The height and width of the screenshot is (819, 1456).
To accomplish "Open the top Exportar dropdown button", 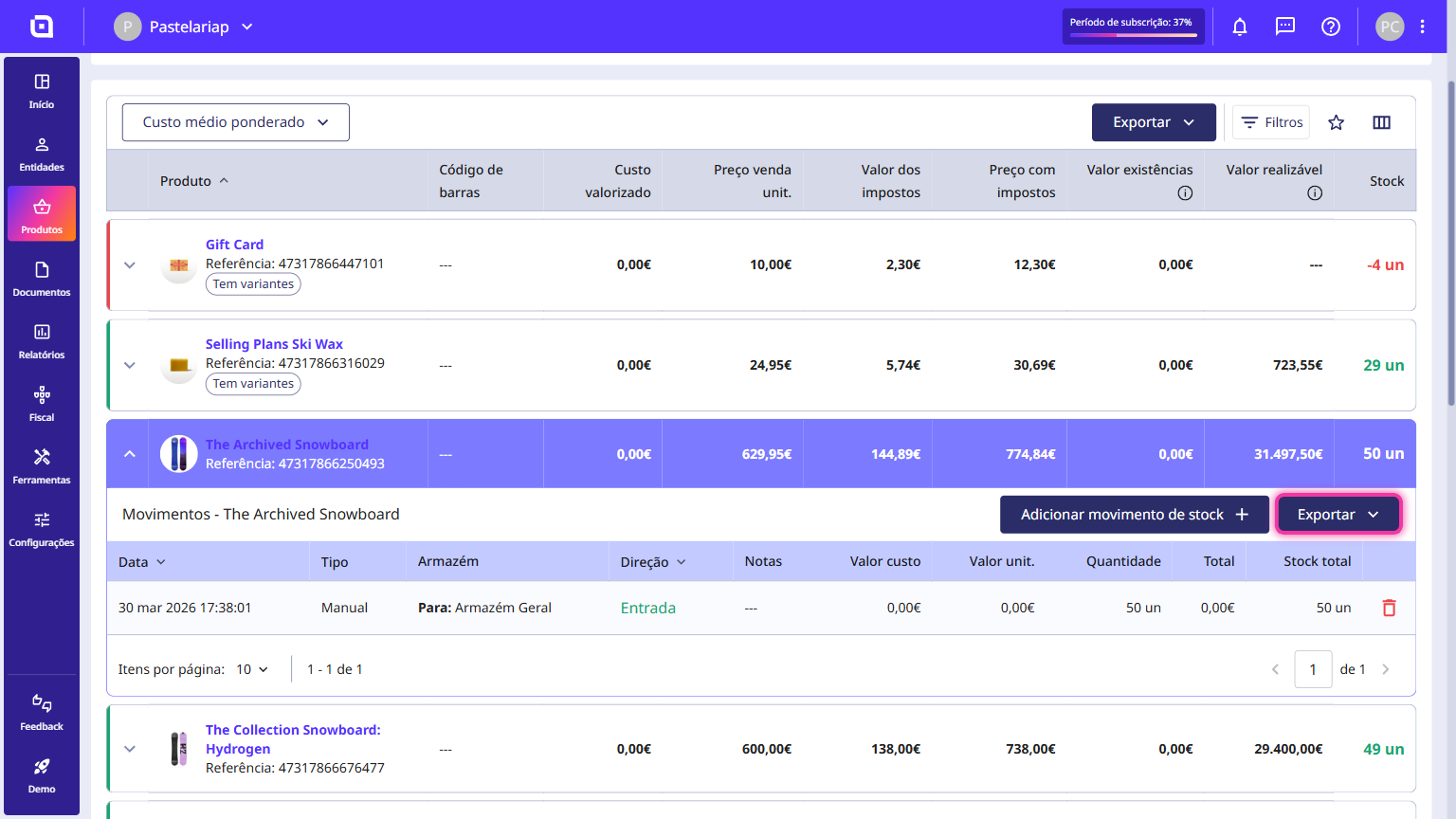I will (x=1154, y=122).
